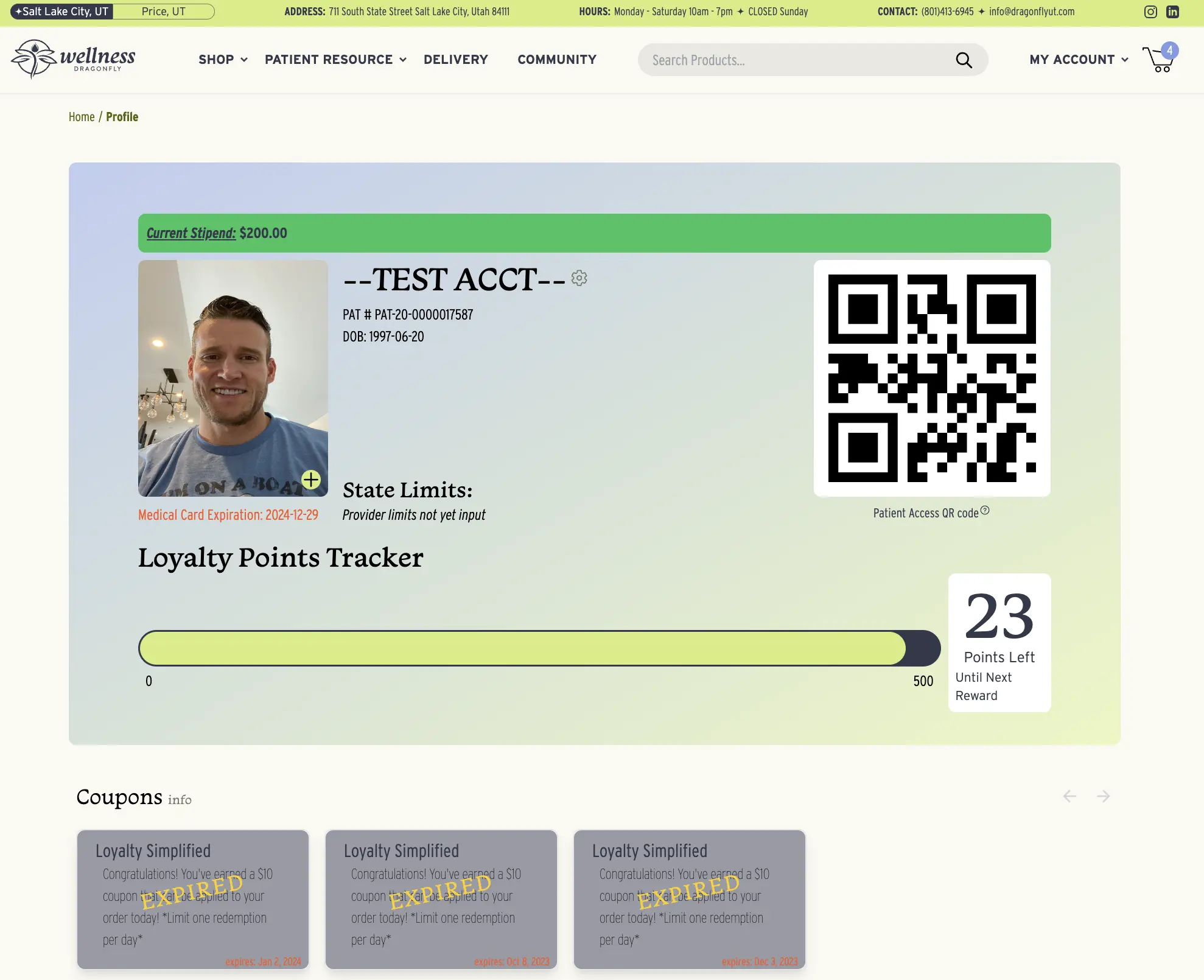The width and height of the screenshot is (1204, 980).
Task: Open the Instagram icon link
Action: point(1150,12)
